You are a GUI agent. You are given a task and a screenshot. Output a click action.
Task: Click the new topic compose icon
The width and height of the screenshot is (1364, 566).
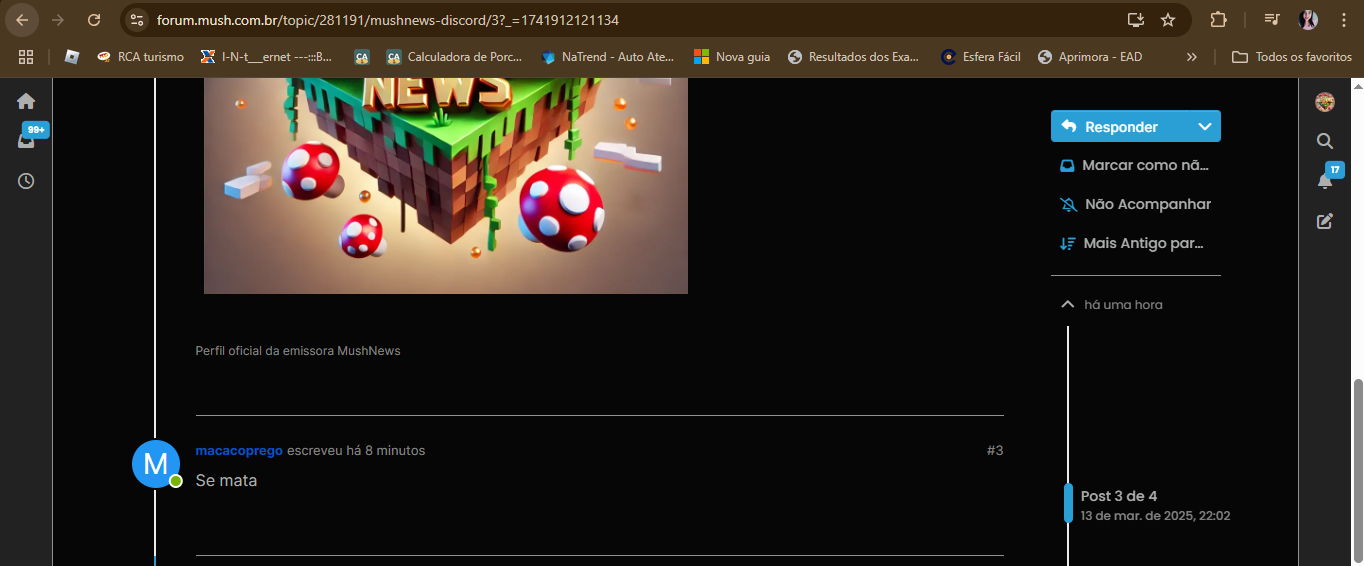click(x=1325, y=221)
